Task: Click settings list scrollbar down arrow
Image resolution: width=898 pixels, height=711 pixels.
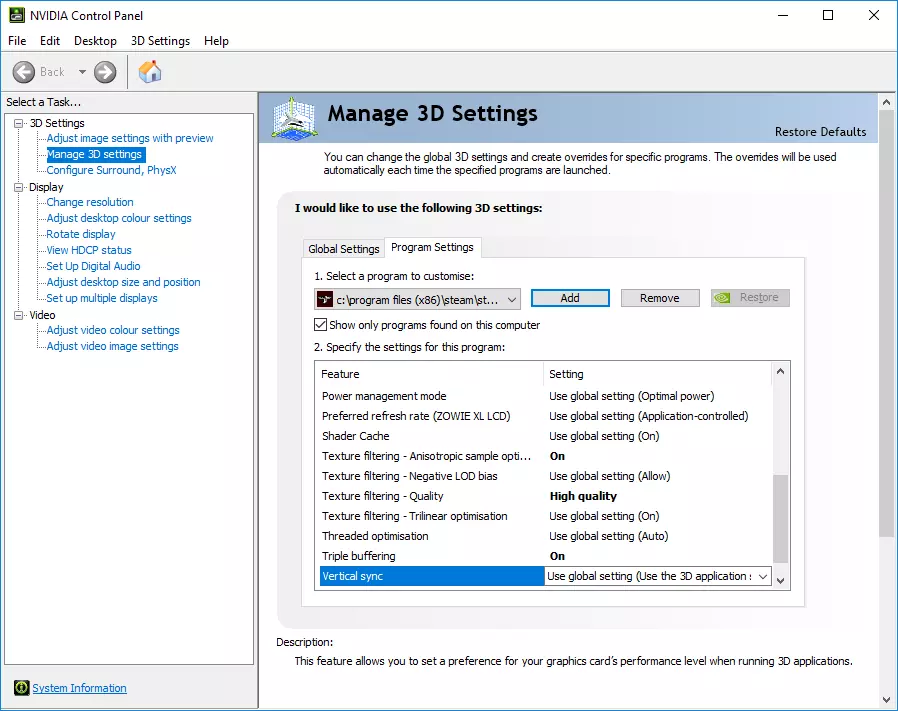Action: click(780, 580)
